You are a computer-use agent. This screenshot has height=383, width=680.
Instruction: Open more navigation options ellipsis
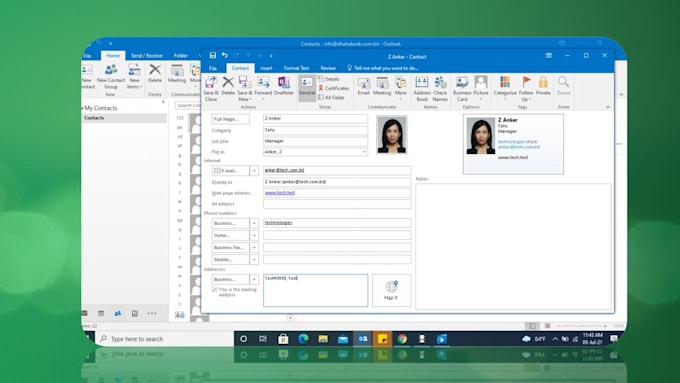[x=152, y=313]
